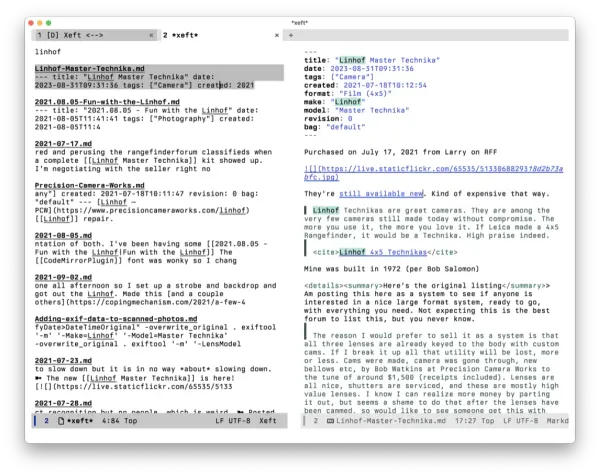Open result Linhof-Master-Technika.md
600x476 pixels.
90,68
